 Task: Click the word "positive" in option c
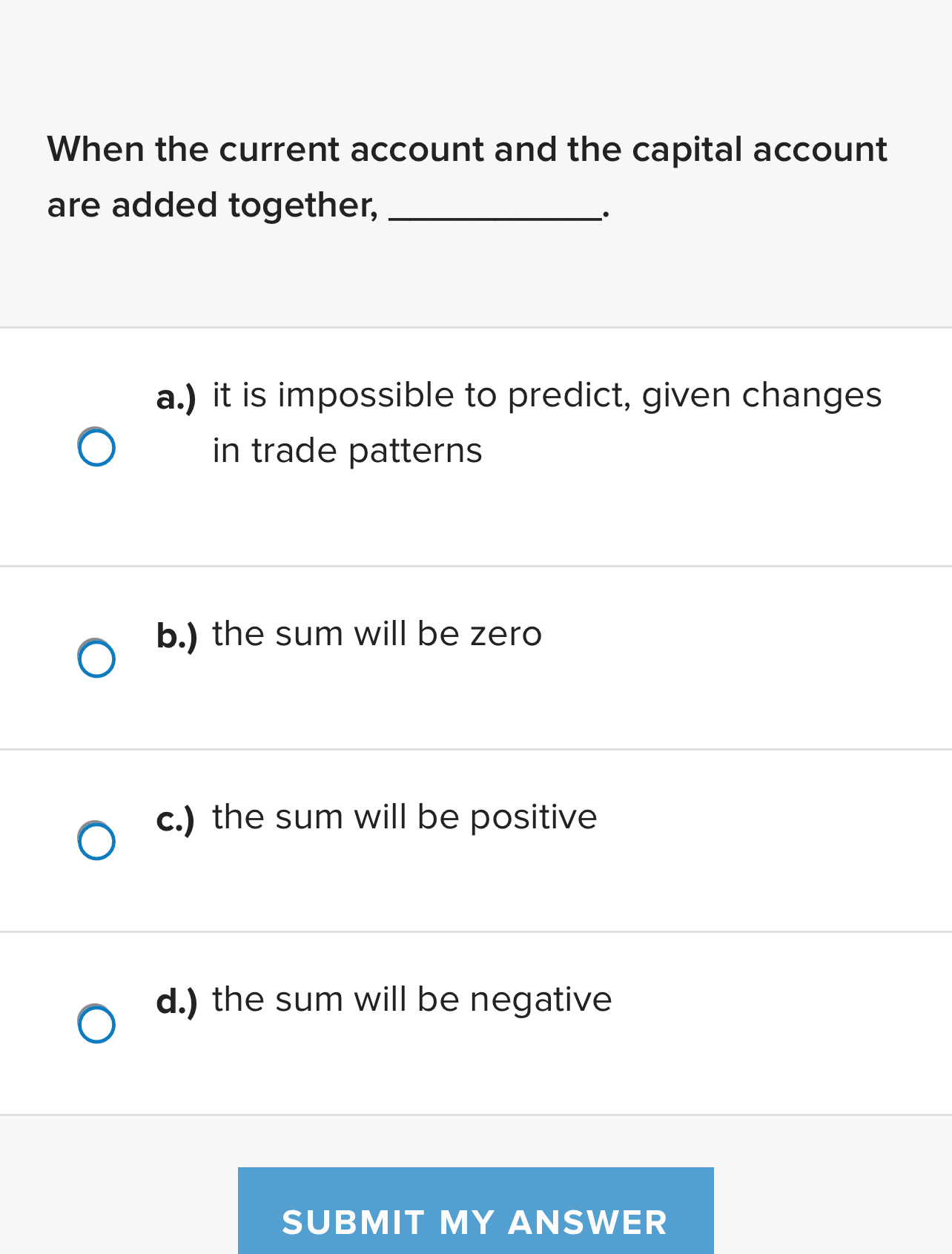pyautogui.click(x=533, y=817)
